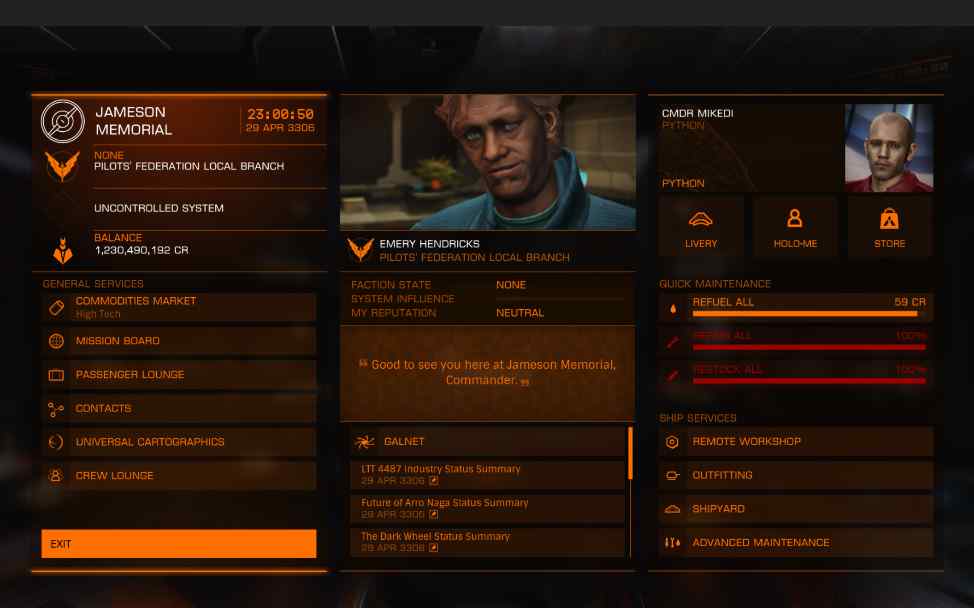Viewport: 974px width, 608px height.
Task: Click the Remote Workshop icon
Action: (x=672, y=442)
